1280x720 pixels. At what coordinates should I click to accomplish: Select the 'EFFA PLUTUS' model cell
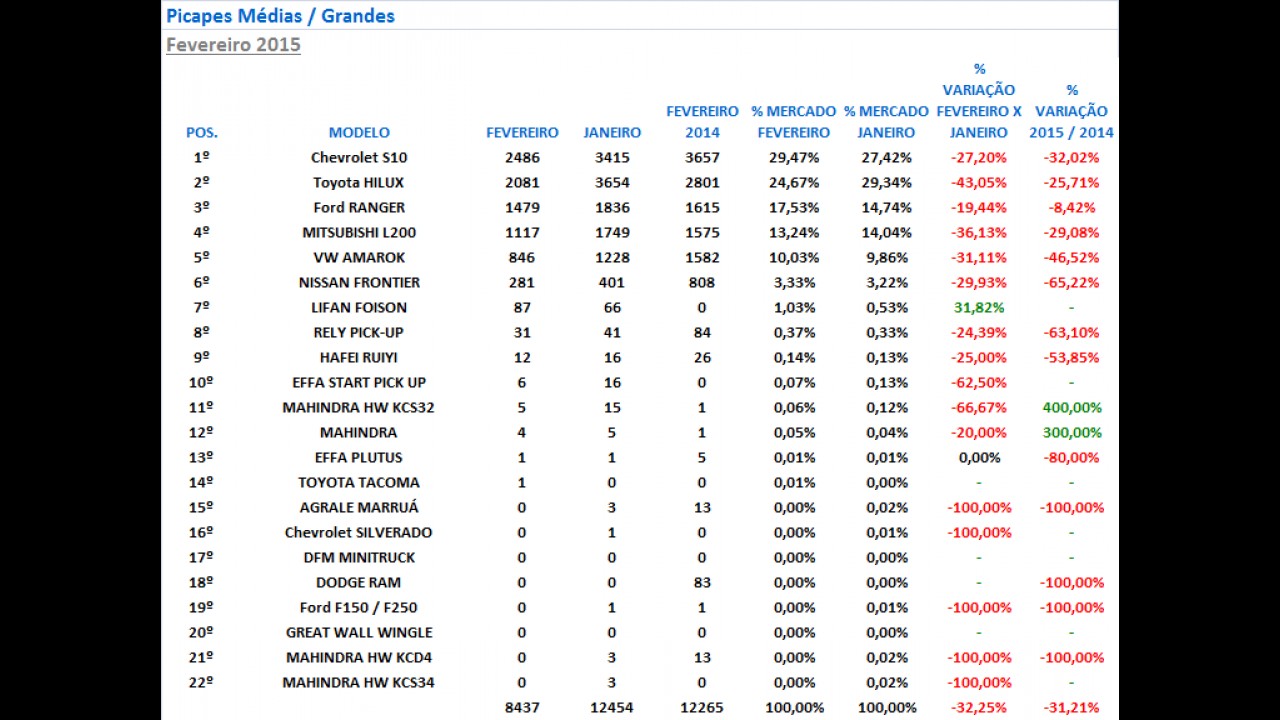tap(359, 457)
